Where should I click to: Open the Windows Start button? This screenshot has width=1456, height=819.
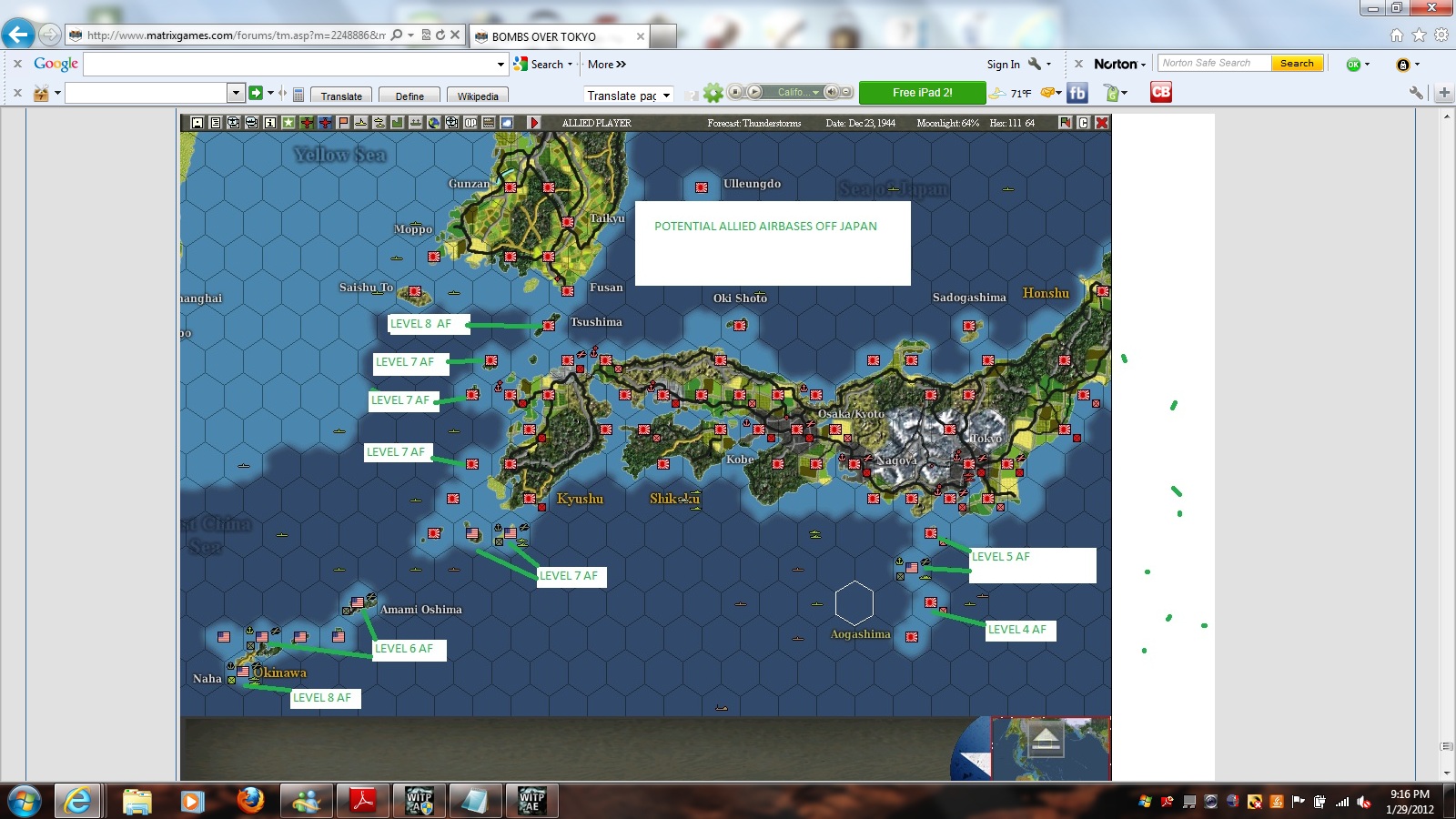25,801
